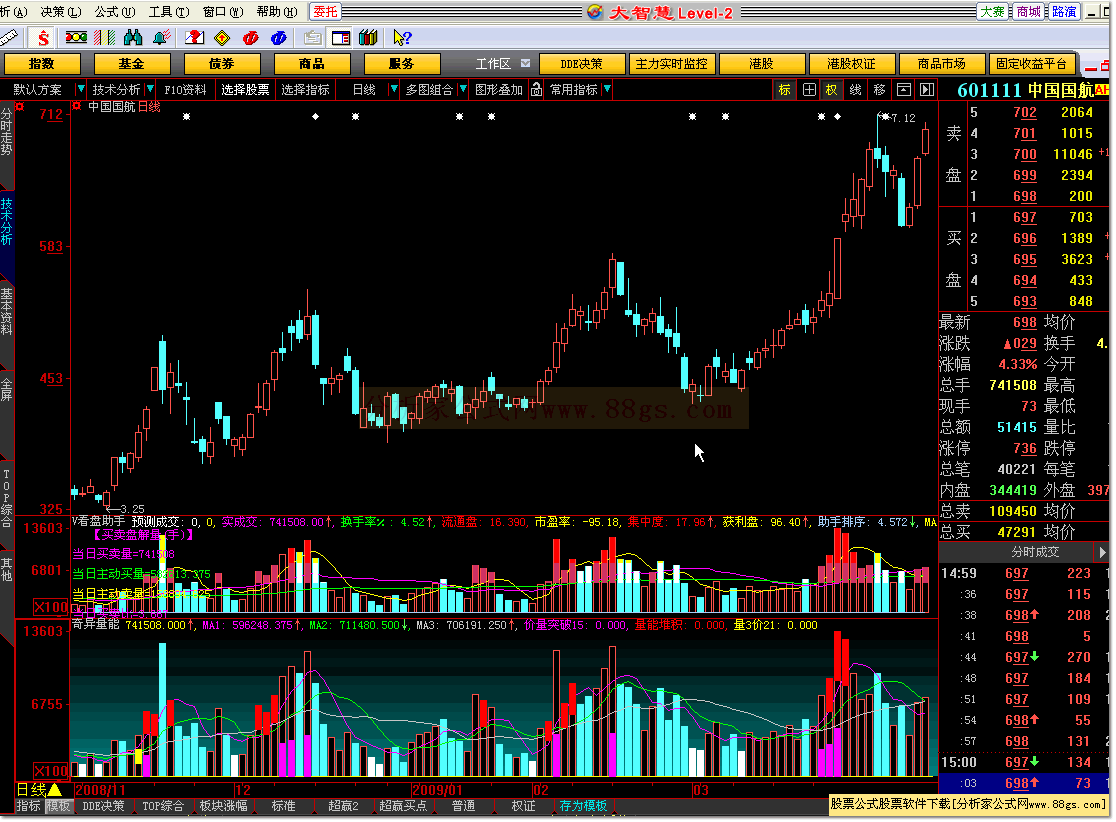Switch bottom mode to 模板
This screenshot has height=822, width=1116.
click(58, 806)
